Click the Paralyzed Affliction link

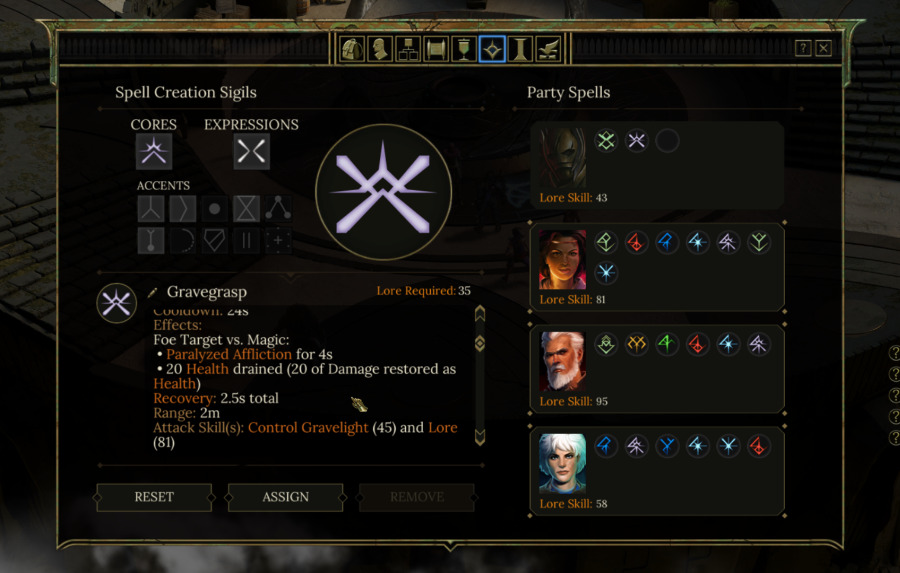pyautogui.click(x=229, y=354)
